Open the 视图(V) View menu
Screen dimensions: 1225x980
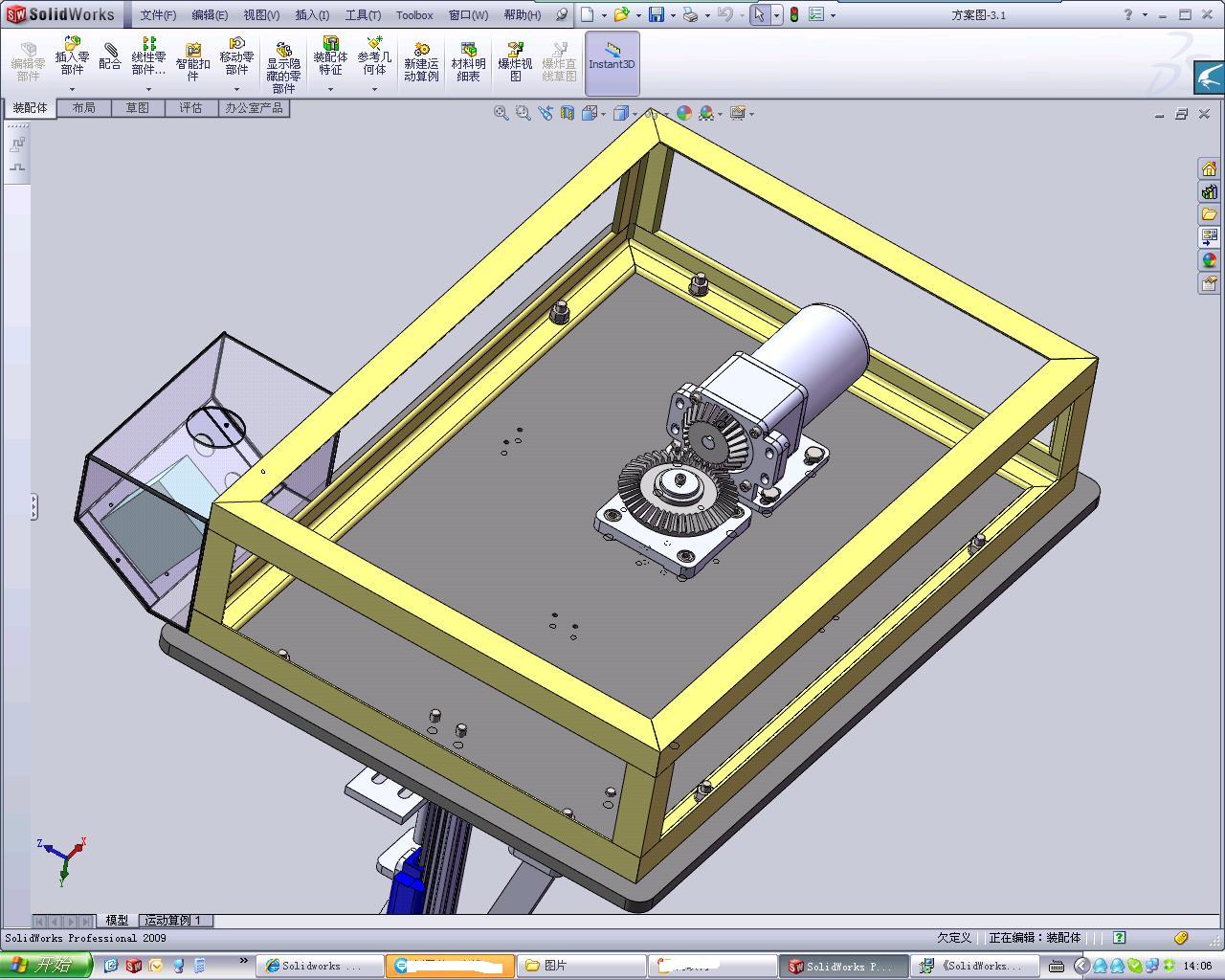[261, 14]
